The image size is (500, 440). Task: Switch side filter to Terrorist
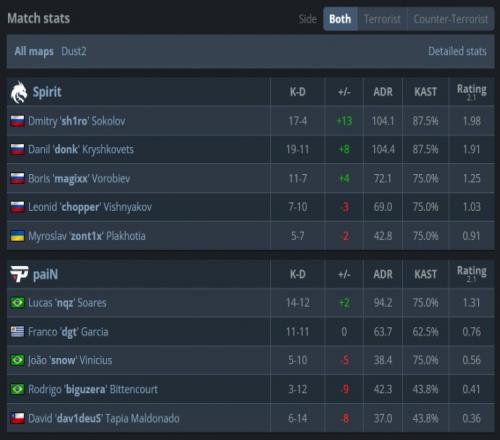[382, 19]
